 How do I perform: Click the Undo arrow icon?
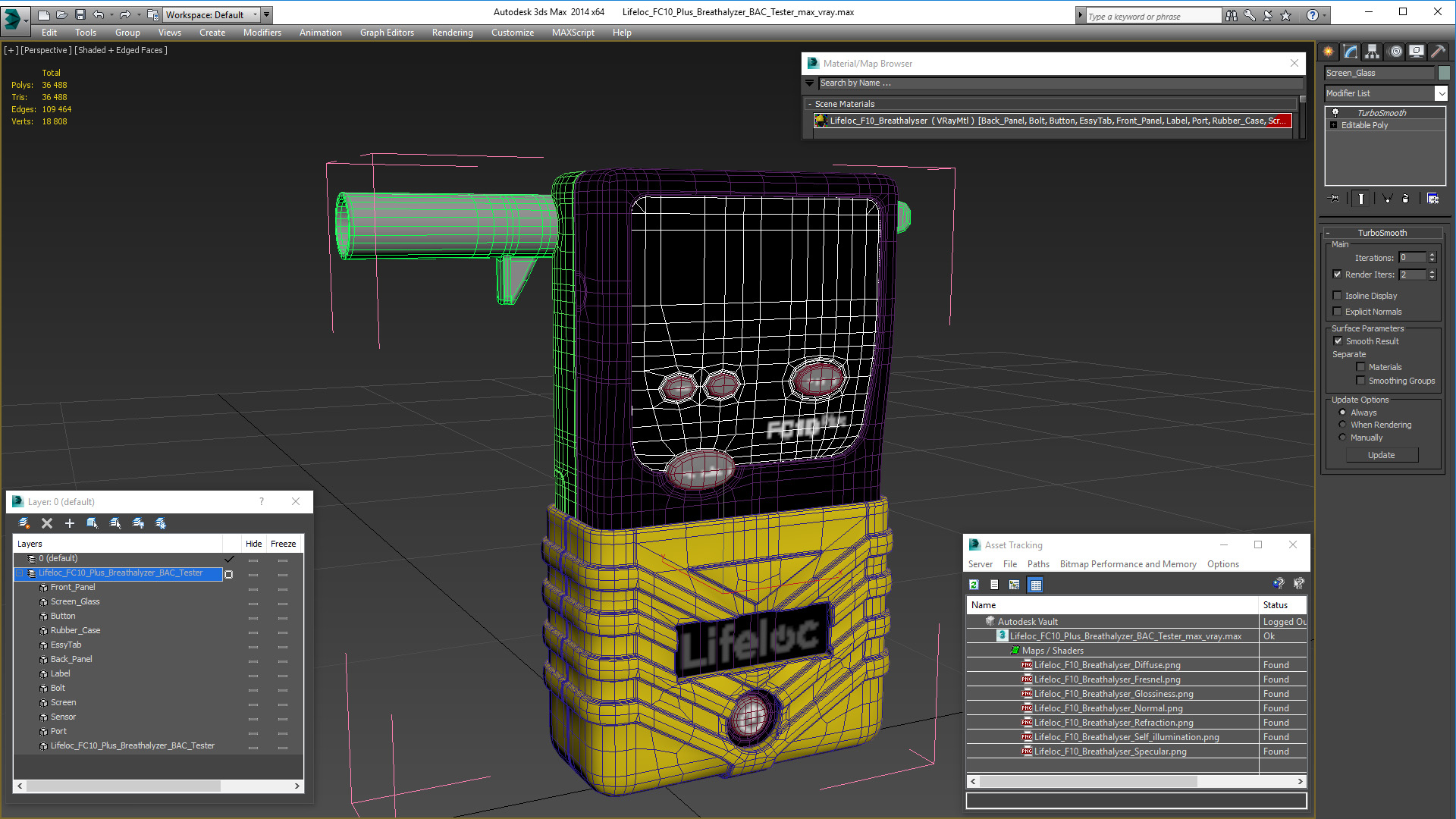[99, 14]
